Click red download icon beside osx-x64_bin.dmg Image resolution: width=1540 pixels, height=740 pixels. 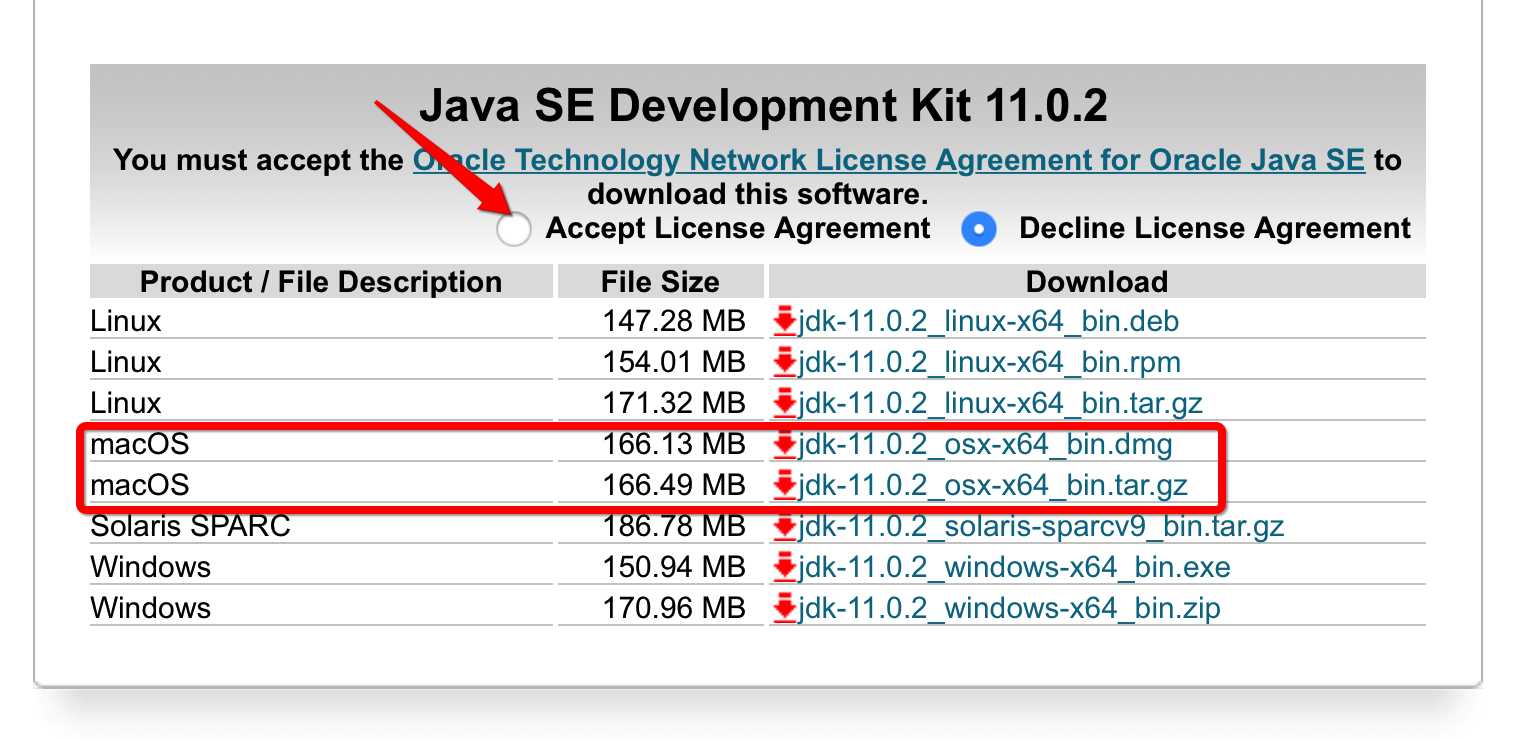pos(785,444)
